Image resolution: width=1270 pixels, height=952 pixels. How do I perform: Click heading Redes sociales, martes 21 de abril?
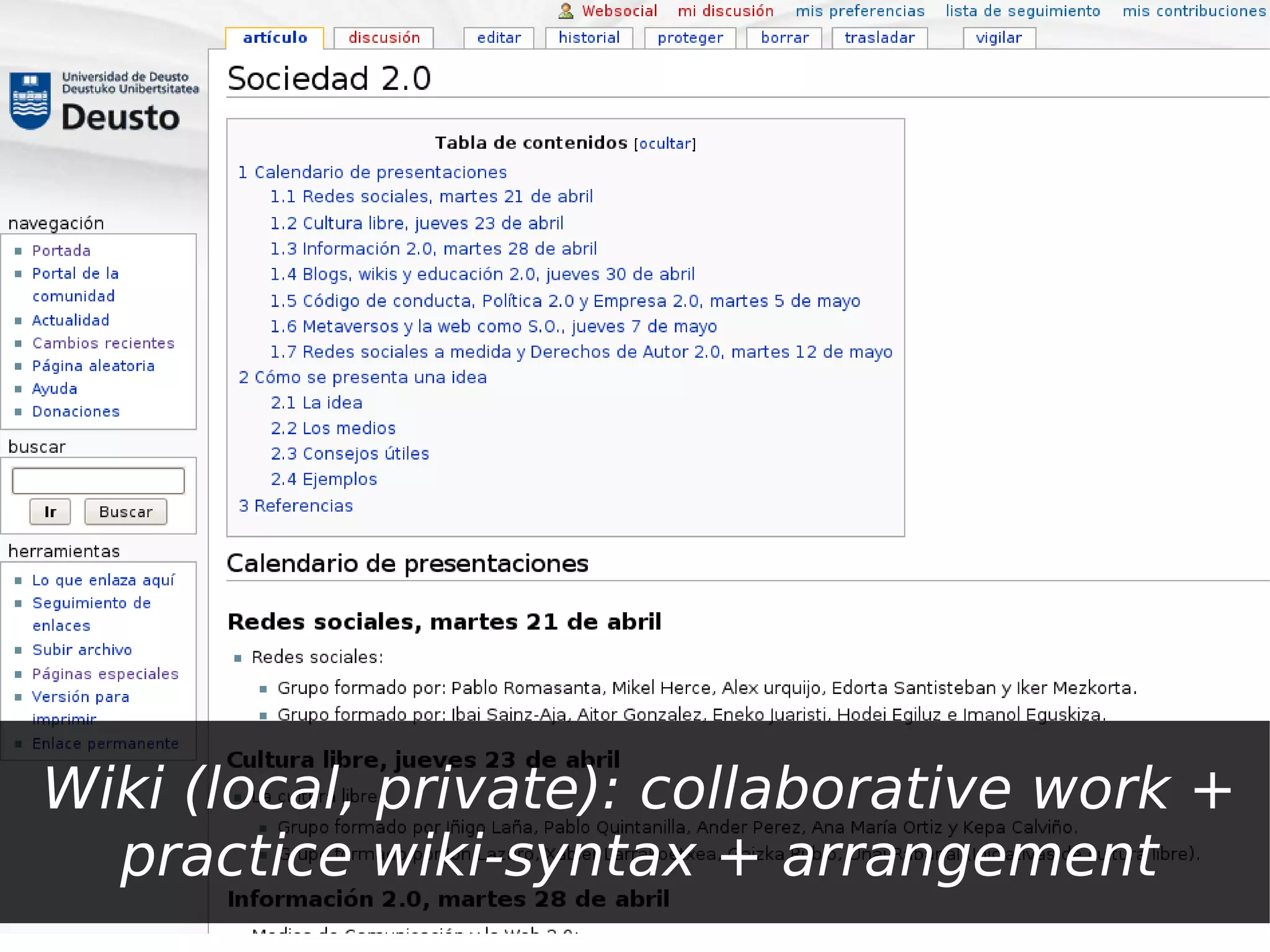[x=445, y=622]
